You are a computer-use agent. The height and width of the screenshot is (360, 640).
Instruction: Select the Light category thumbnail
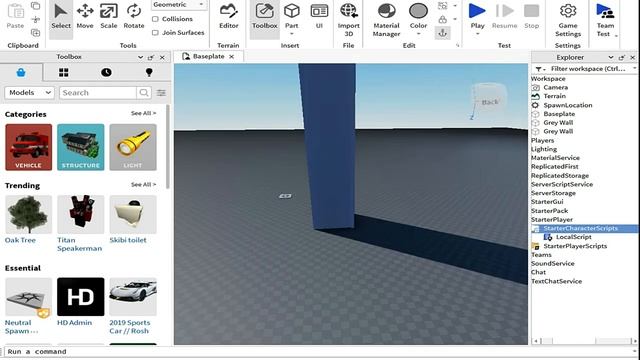tap(133, 147)
